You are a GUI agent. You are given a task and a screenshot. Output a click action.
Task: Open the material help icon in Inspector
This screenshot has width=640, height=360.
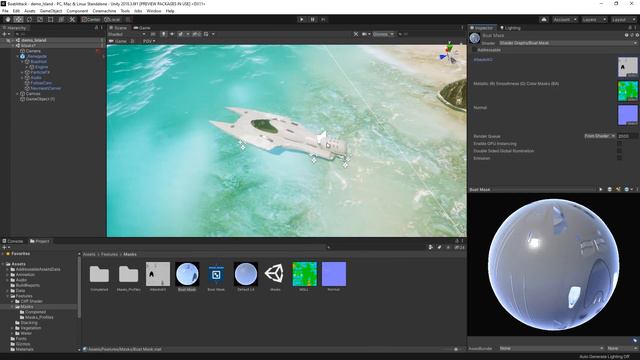coord(627,36)
